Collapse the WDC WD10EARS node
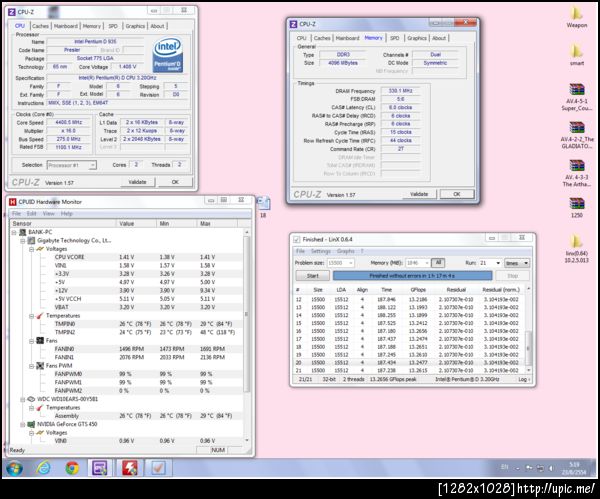This screenshot has height=499, width=600. (x=23, y=400)
